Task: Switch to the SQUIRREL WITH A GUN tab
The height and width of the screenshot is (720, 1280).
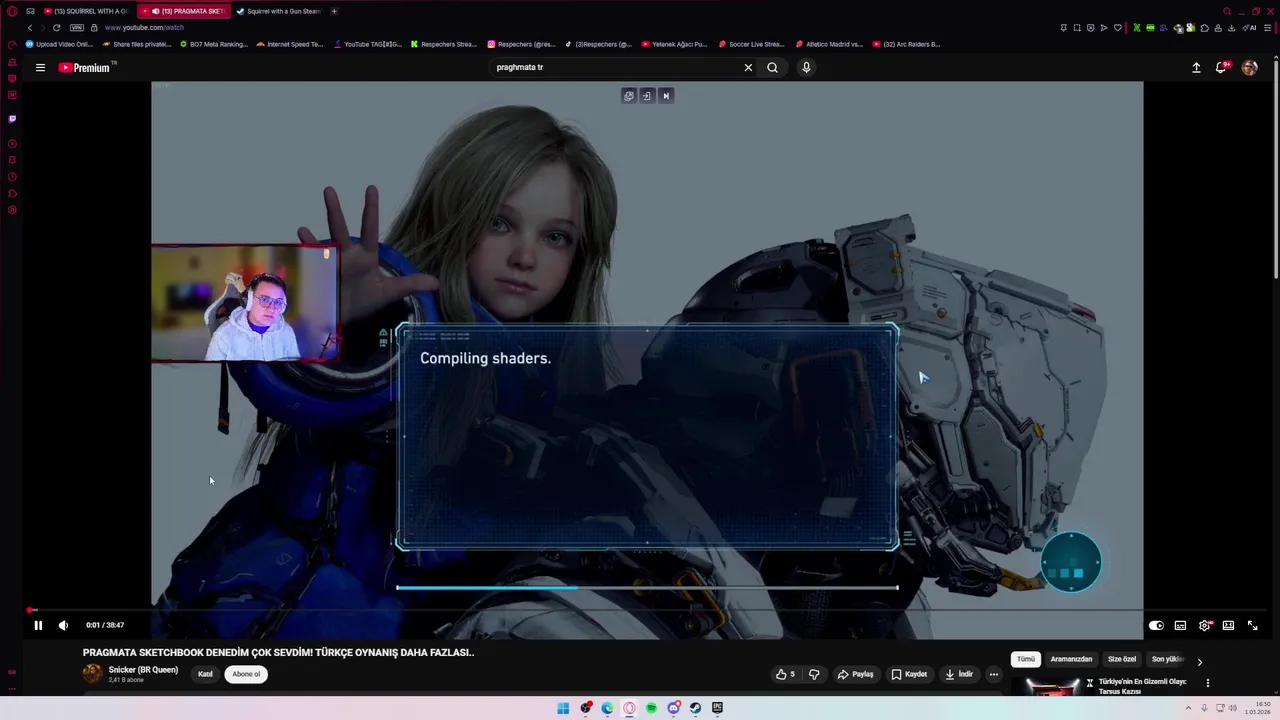Action: pos(85,11)
